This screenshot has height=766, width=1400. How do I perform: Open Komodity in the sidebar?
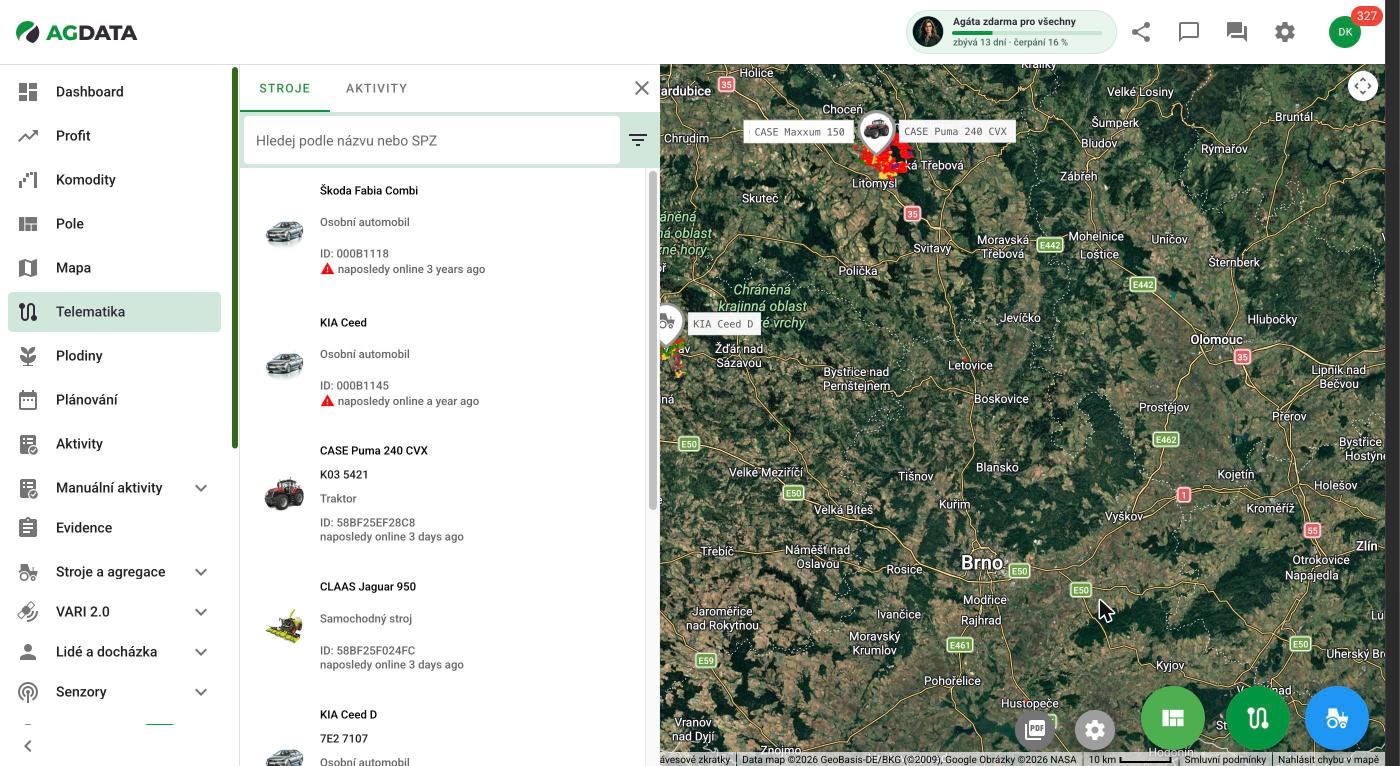(114, 180)
